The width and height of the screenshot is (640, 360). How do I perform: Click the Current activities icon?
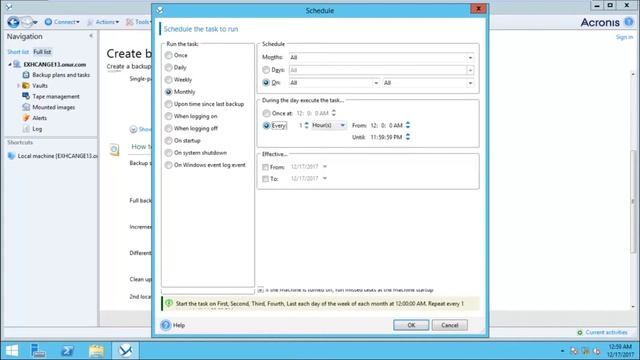click(580, 333)
